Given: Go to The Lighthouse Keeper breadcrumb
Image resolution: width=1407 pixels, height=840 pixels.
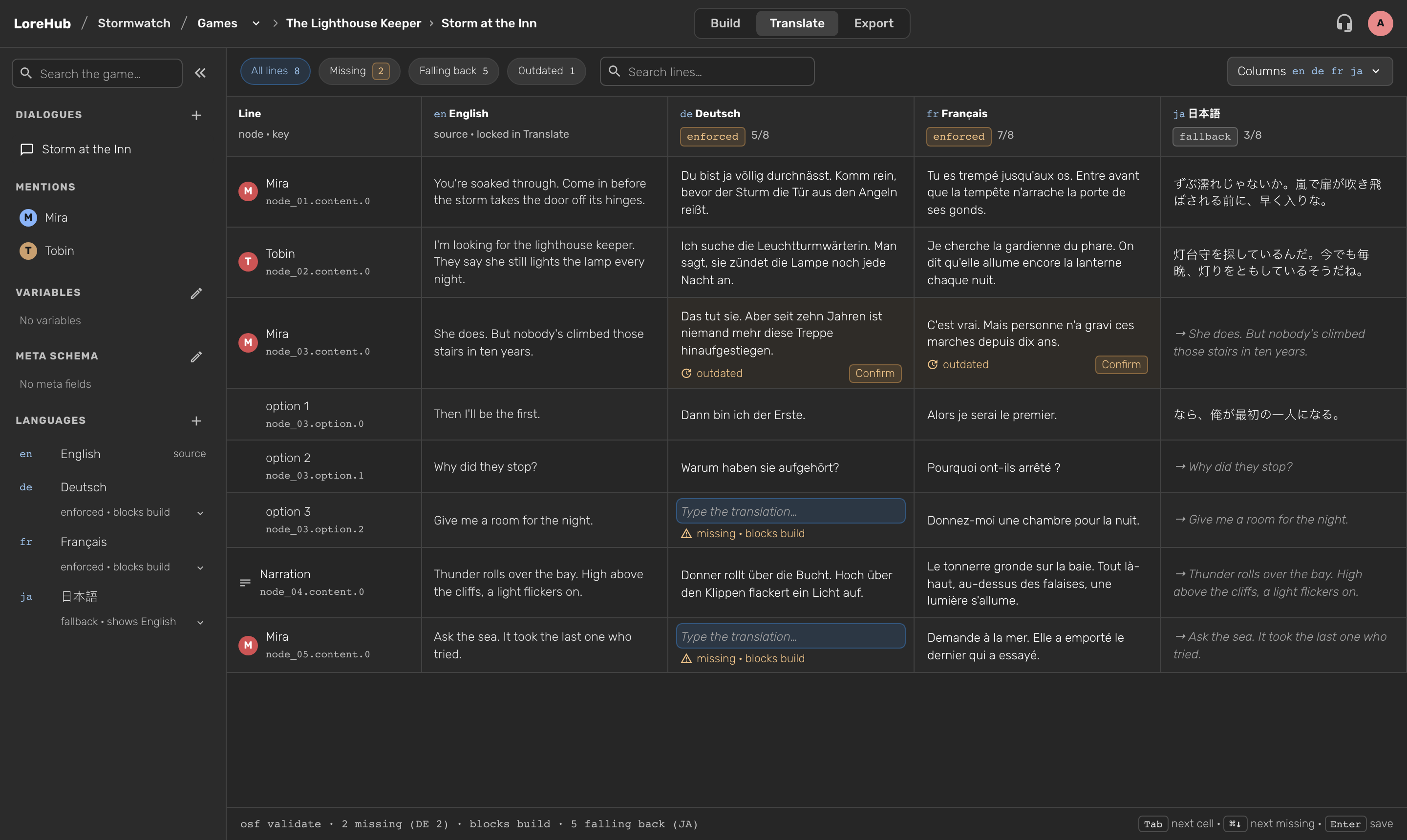Looking at the screenshot, I should pyautogui.click(x=353, y=23).
